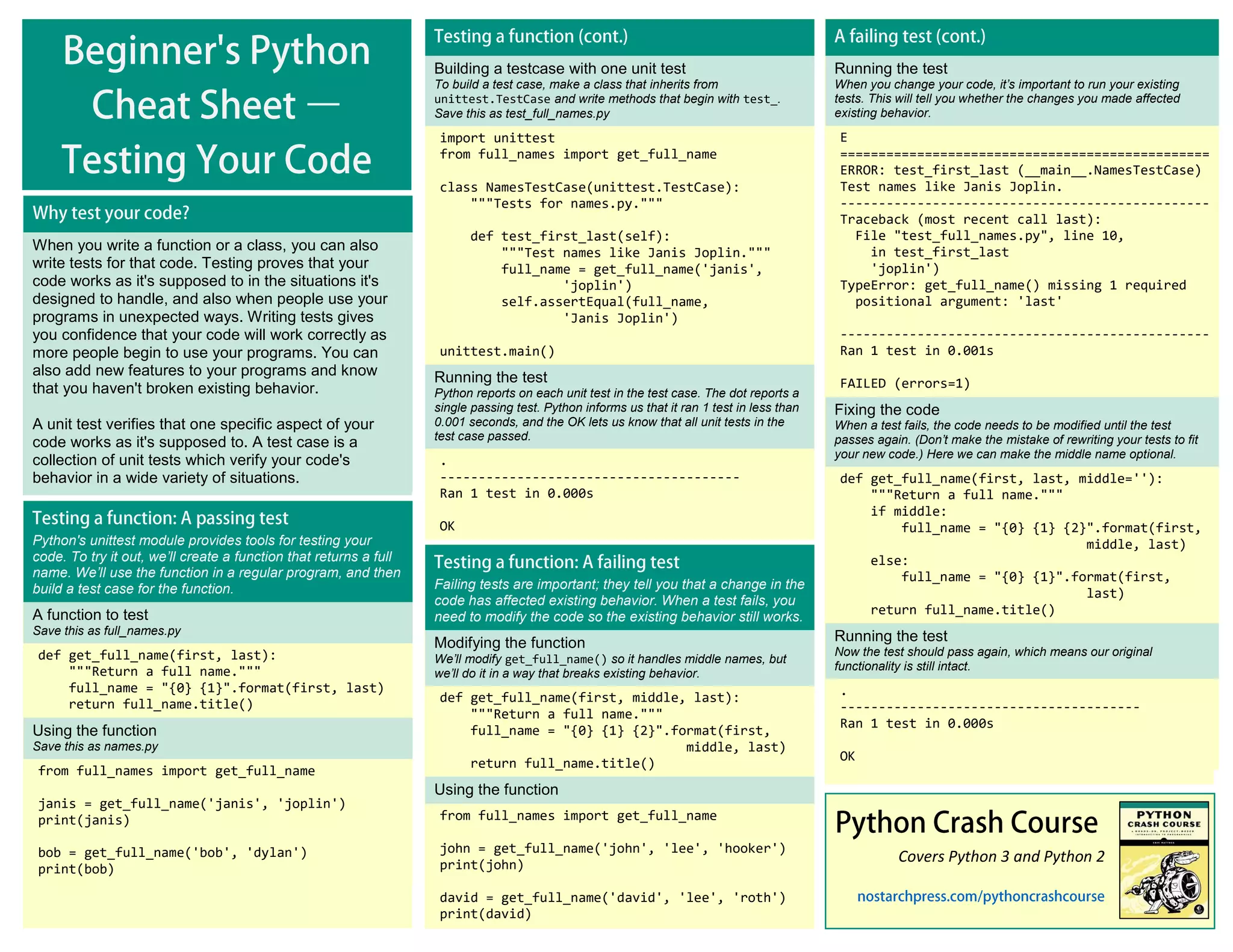Image resolution: width=1233 pixels, height=952 pixels.
Task: Click the 'A function to test' subheading
Action: (90, 614)
